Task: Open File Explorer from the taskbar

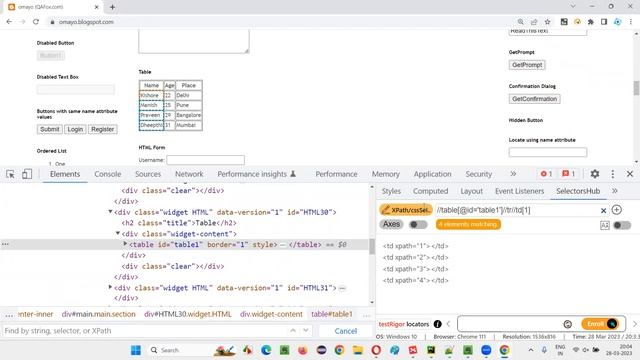Action: (x=358, y=350)
